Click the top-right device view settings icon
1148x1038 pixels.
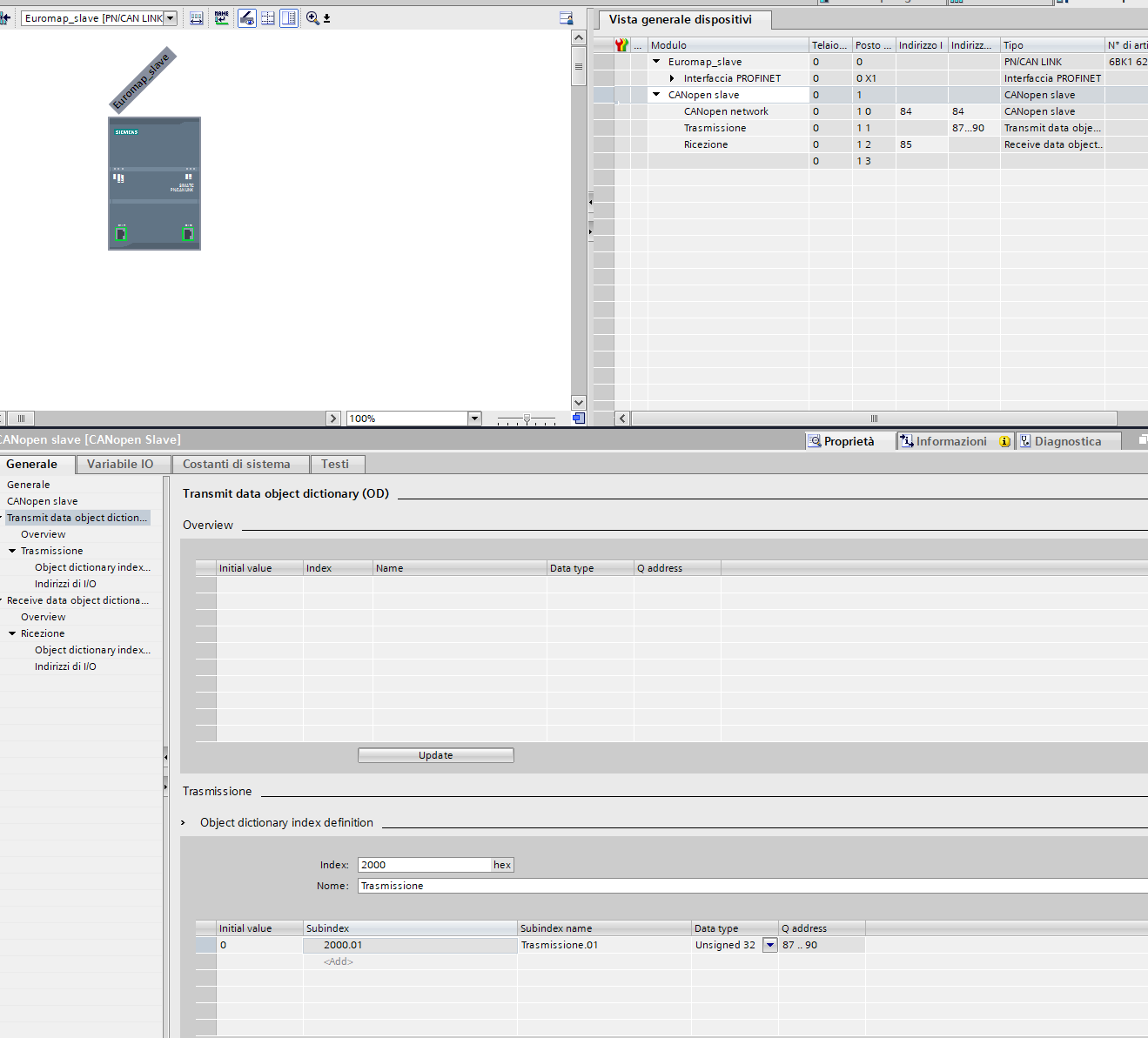(x=566, y=18)
